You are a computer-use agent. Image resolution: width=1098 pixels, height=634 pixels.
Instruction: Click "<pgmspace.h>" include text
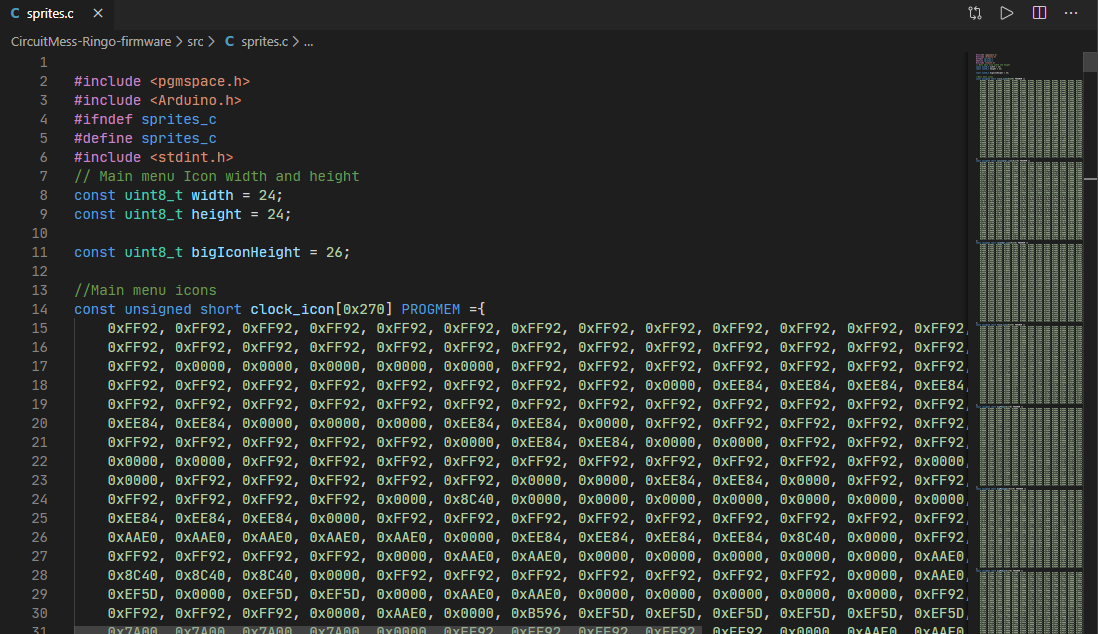(x=200, y=82)
